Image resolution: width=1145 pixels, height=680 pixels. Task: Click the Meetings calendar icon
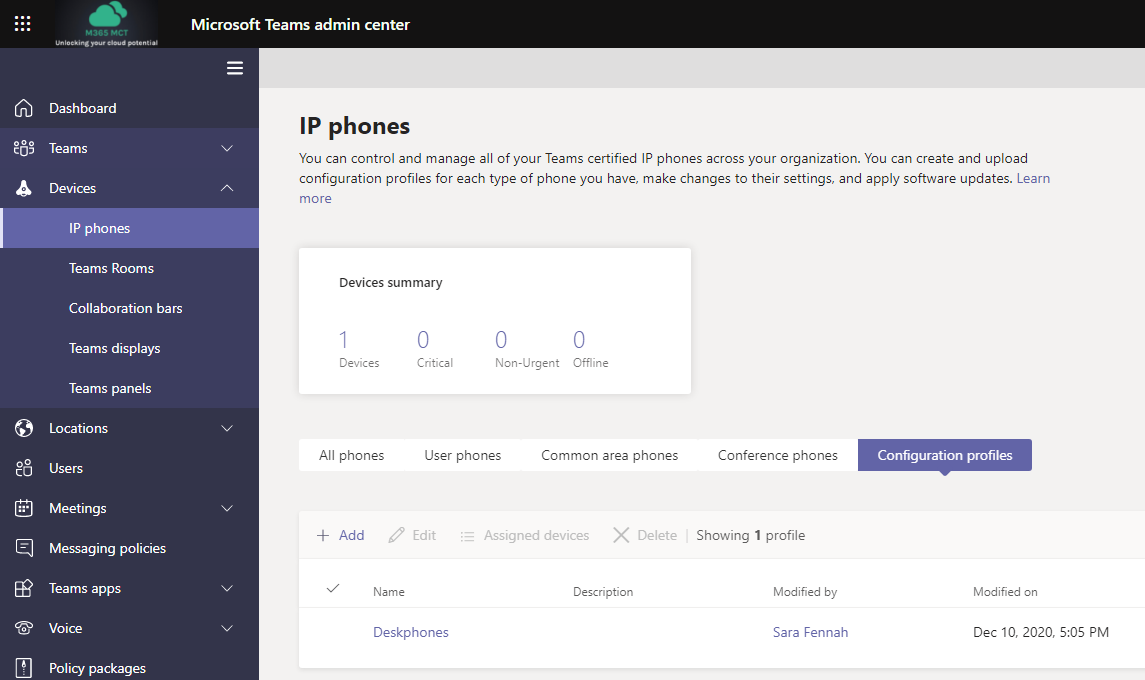23,507
